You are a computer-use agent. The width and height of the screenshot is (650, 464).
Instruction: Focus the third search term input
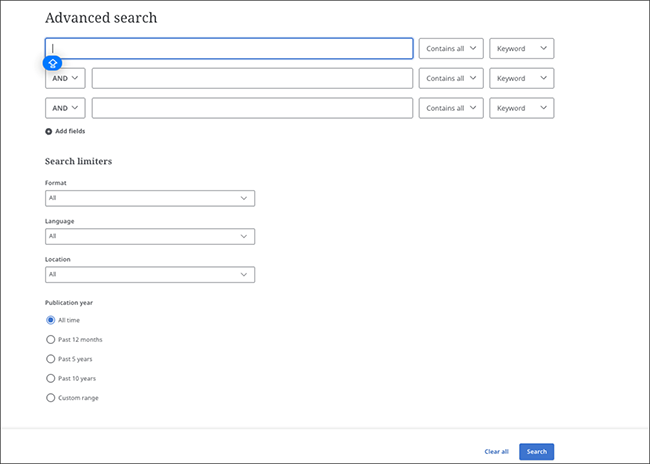coord(252,108)
